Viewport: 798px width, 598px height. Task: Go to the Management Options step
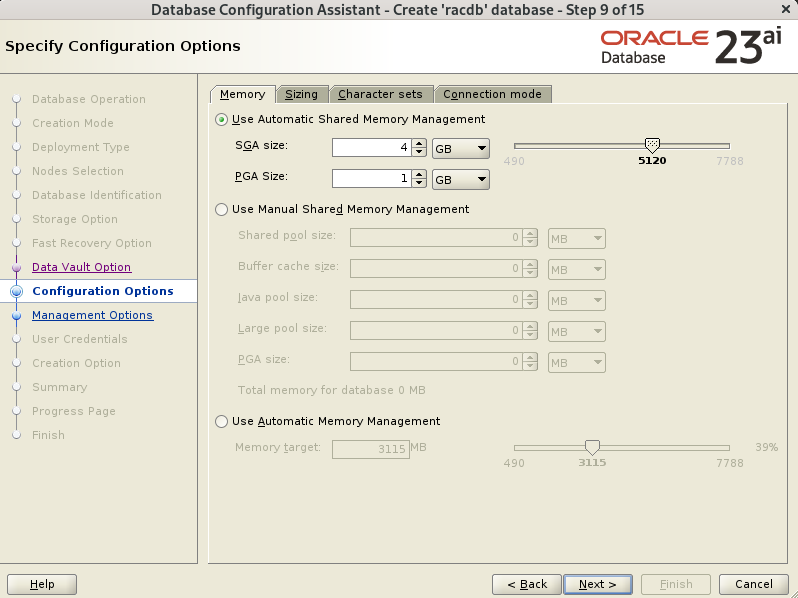point(92,315)
